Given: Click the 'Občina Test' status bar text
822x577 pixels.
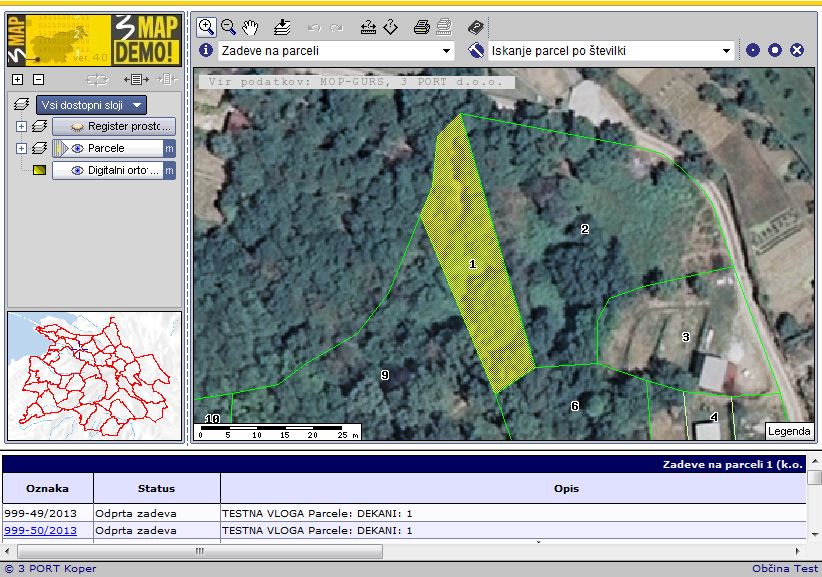Looking at the screenshot, I should [785, 569].
